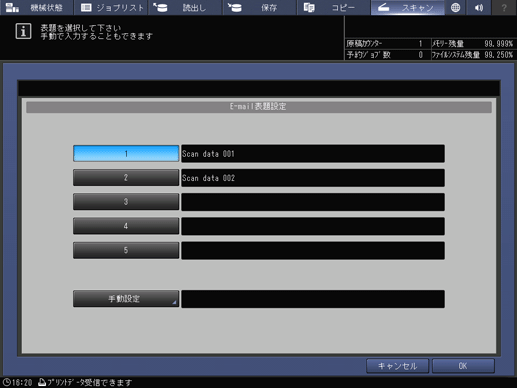Click the Scan data 002 subject field
This screenshot has height=388, width=517.
click(x=313, y=178)
